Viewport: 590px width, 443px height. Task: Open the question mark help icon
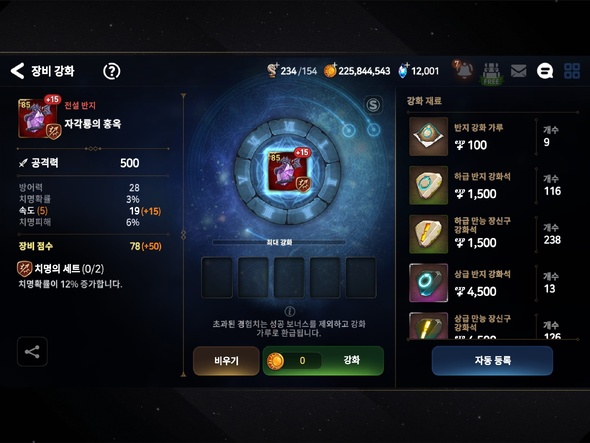coord(112,71)
